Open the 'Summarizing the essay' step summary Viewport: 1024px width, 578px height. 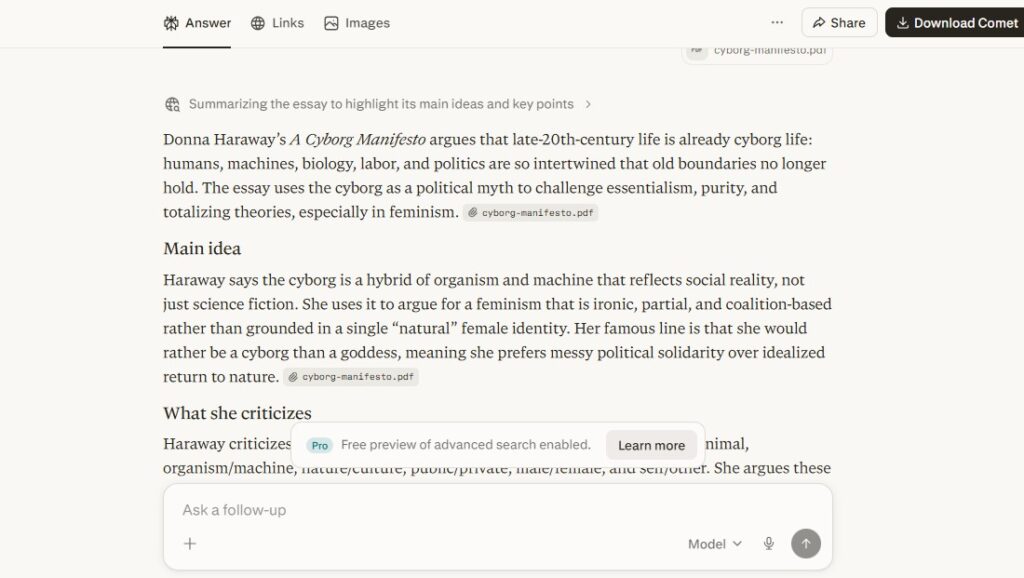[377, 104]
